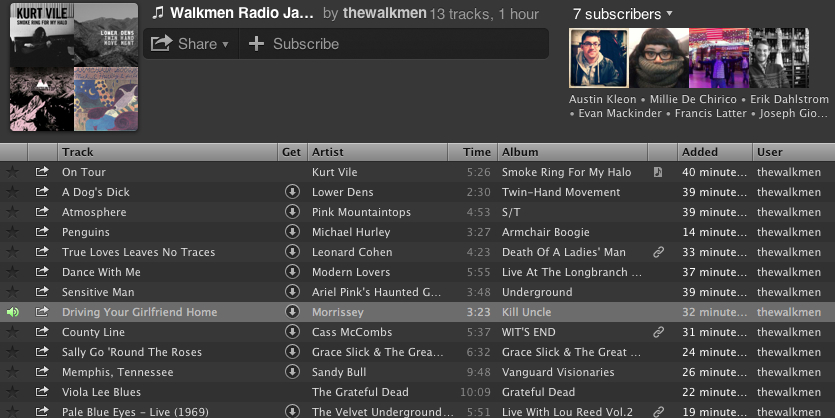Viewport: 835px width, 418px height.
Task: Click artist Leonard Cohen
Action: [x=352, y=252]
